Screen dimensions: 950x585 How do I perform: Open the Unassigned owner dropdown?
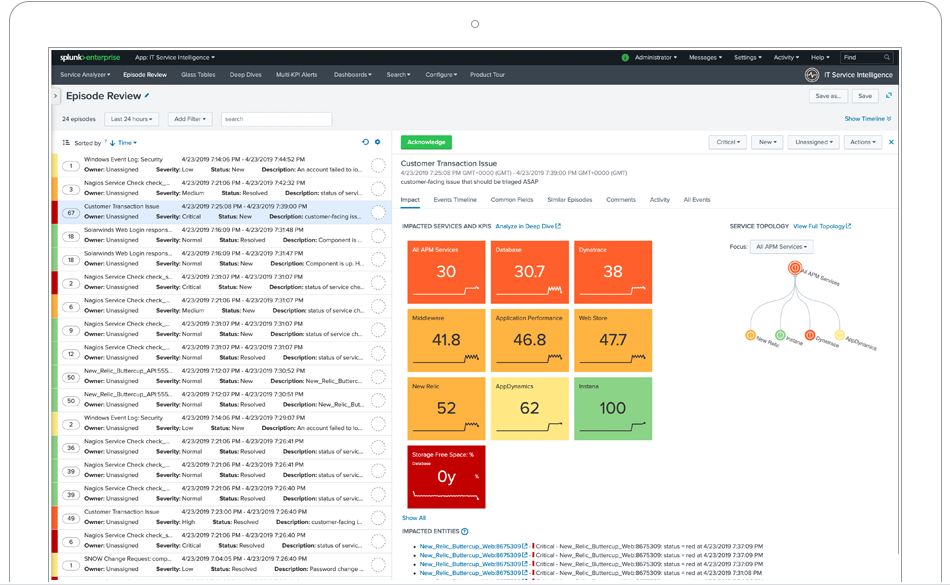point(814,142)
